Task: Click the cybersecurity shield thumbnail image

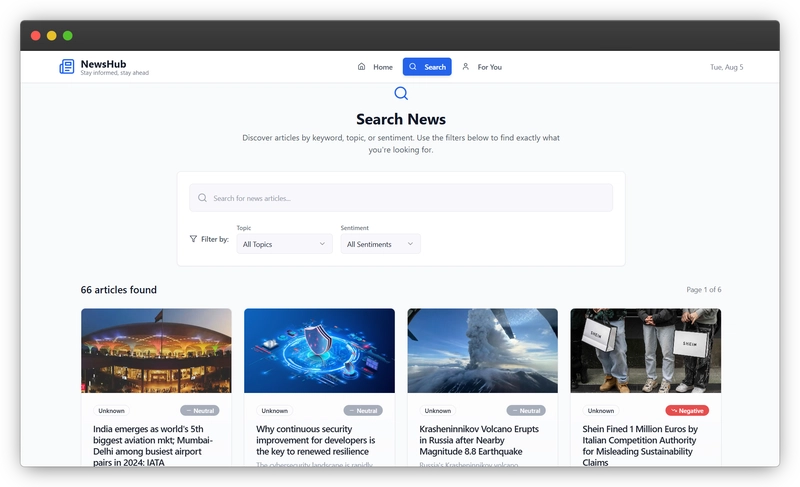Action: tap(319, 350)
